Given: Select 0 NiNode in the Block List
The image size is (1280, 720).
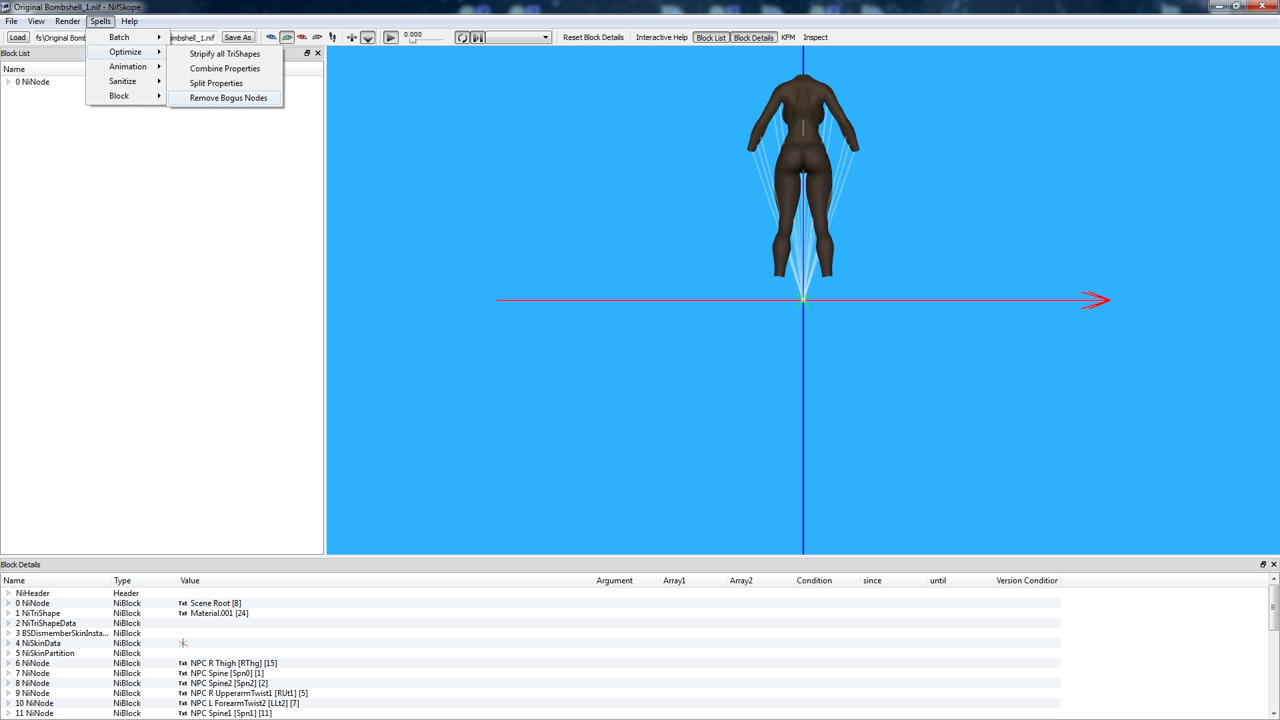Looking at the screenshot, I should click(32, 82).
